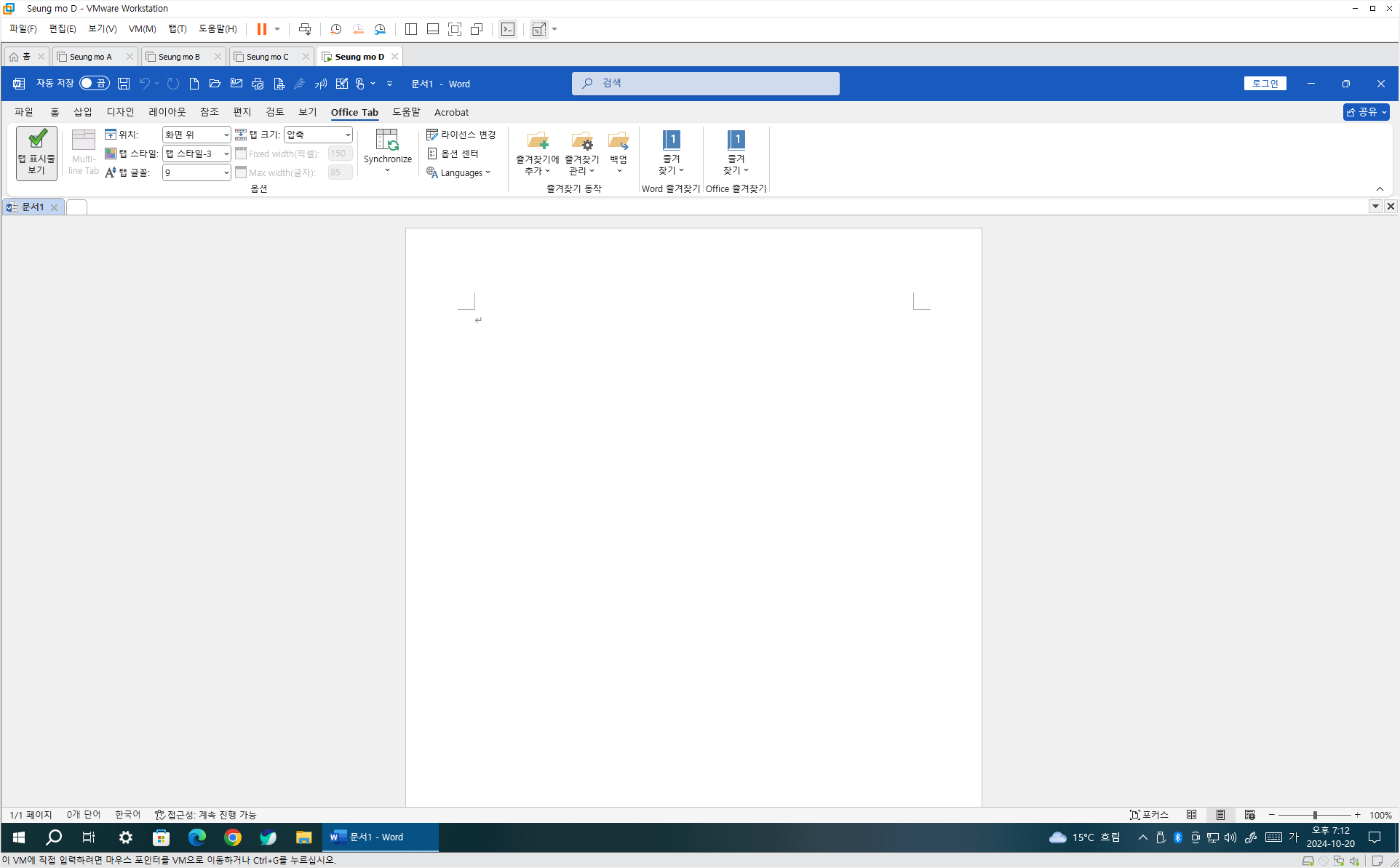The image size is (1400, 868).
Task: Switch to Seung mo B VM tab
Action: tap(179, 57)
